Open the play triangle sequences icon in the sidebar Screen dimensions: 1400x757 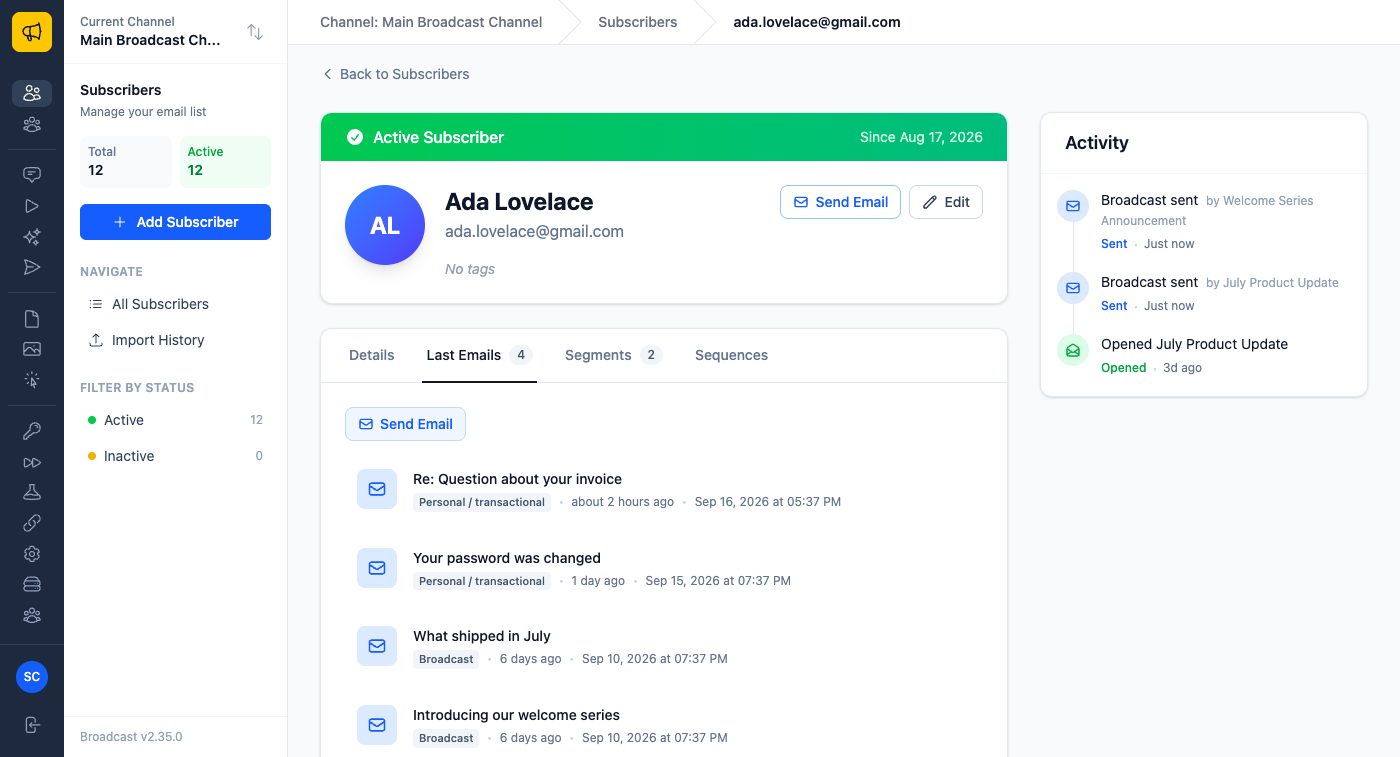[32, 206]
